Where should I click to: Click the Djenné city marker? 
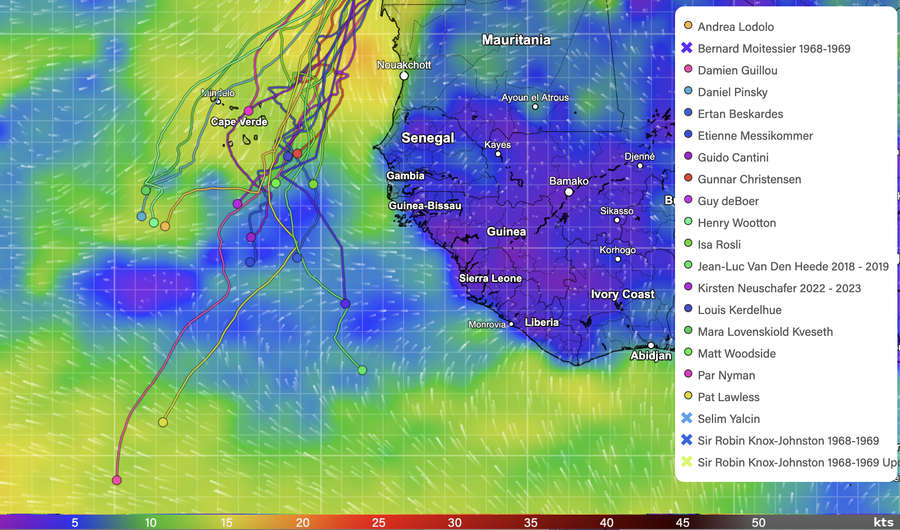click(640, 165)
